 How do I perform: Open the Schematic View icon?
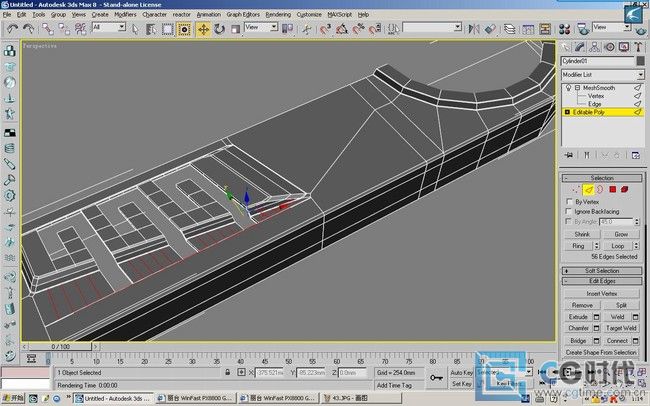545,29
